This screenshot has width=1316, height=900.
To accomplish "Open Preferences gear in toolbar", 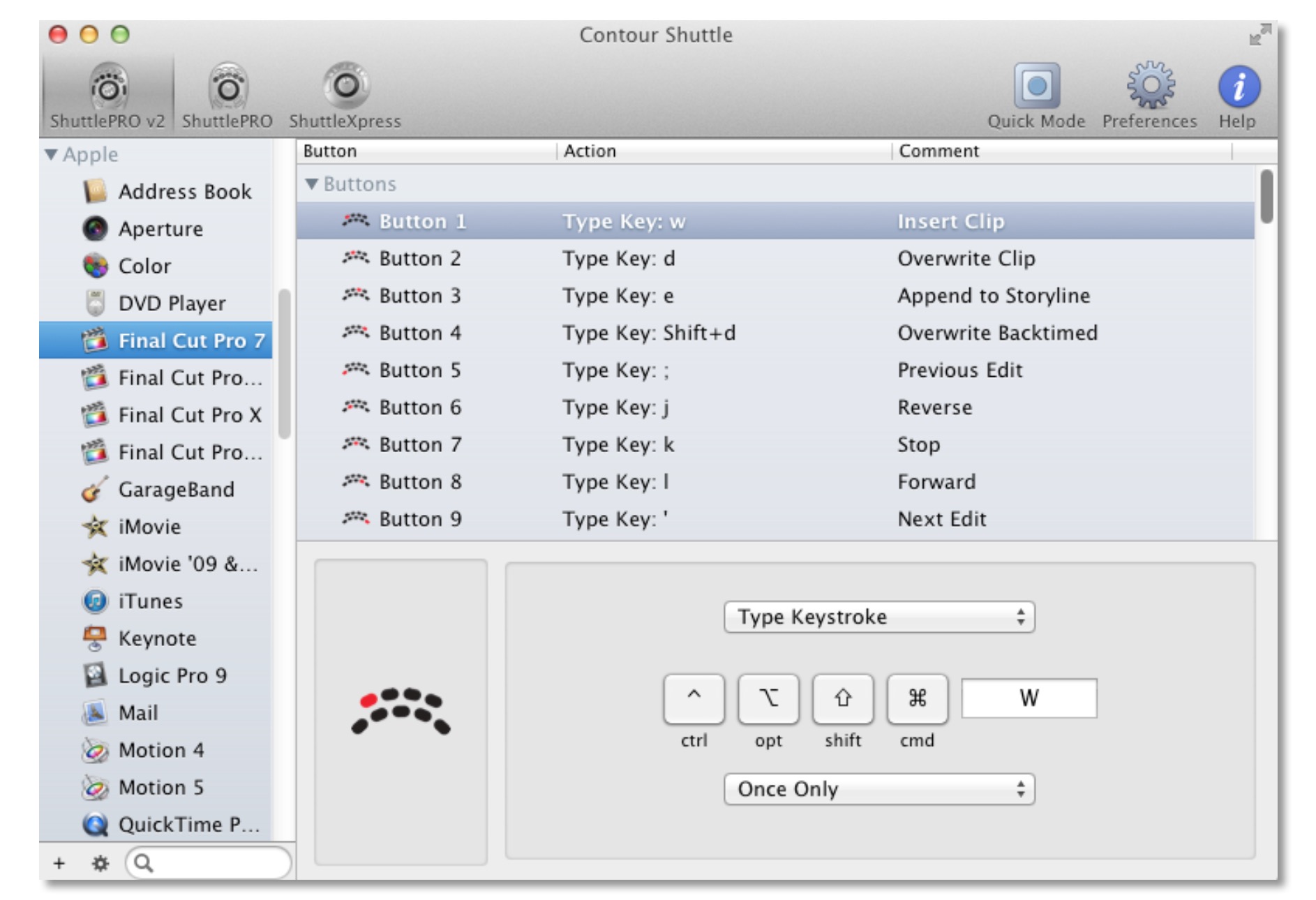I will point(1150,94).
